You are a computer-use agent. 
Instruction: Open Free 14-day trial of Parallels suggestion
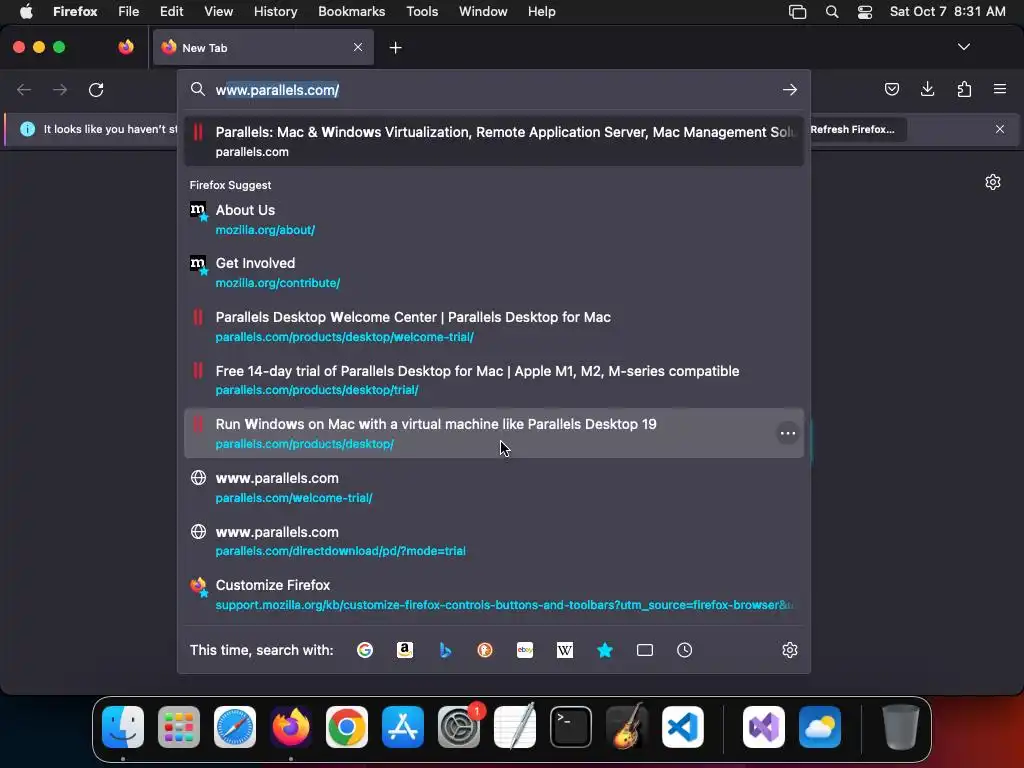[x=494, y=380]
